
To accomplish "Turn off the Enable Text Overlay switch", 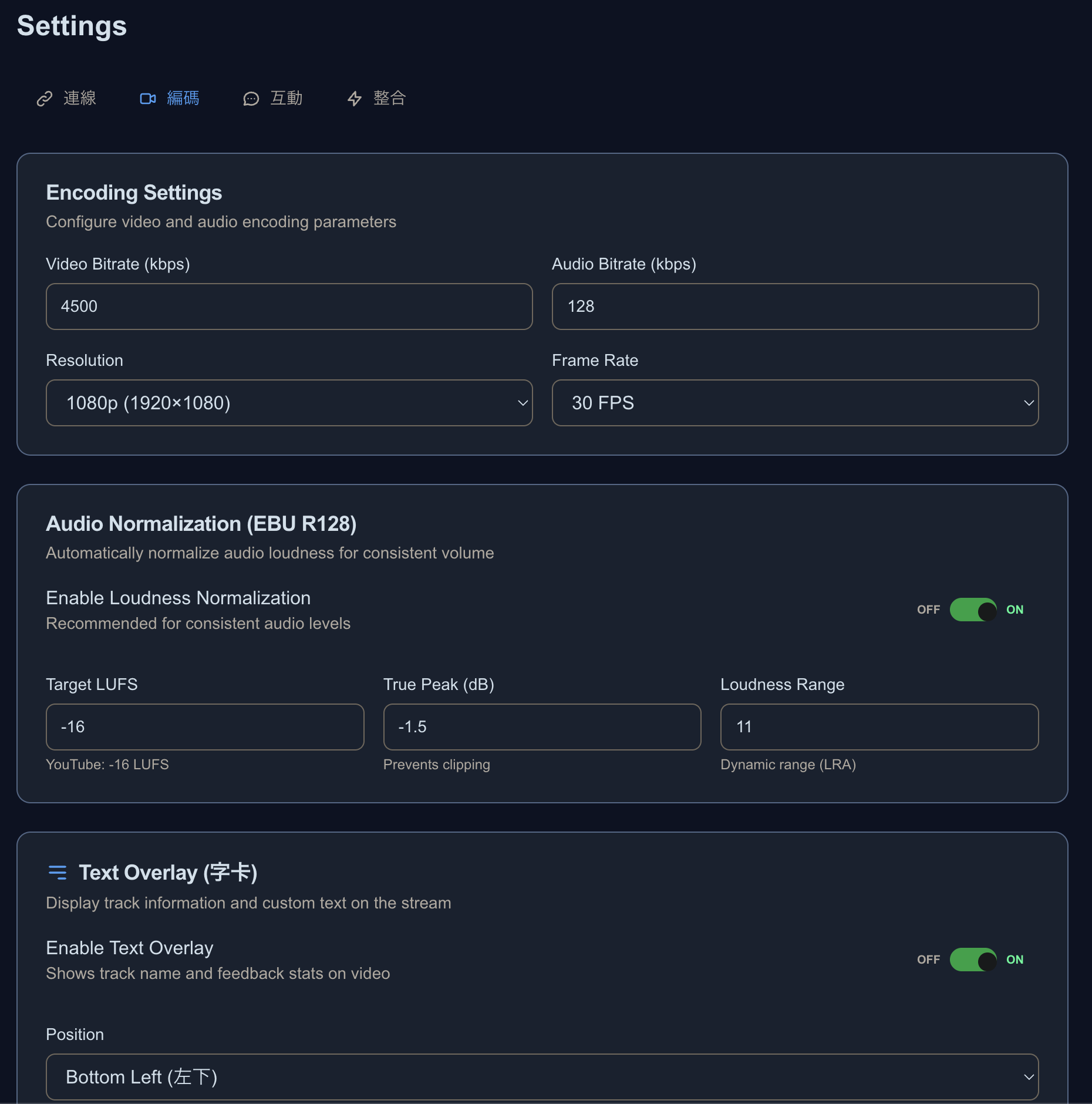I will pyautogui.click(x=973, y=960).
